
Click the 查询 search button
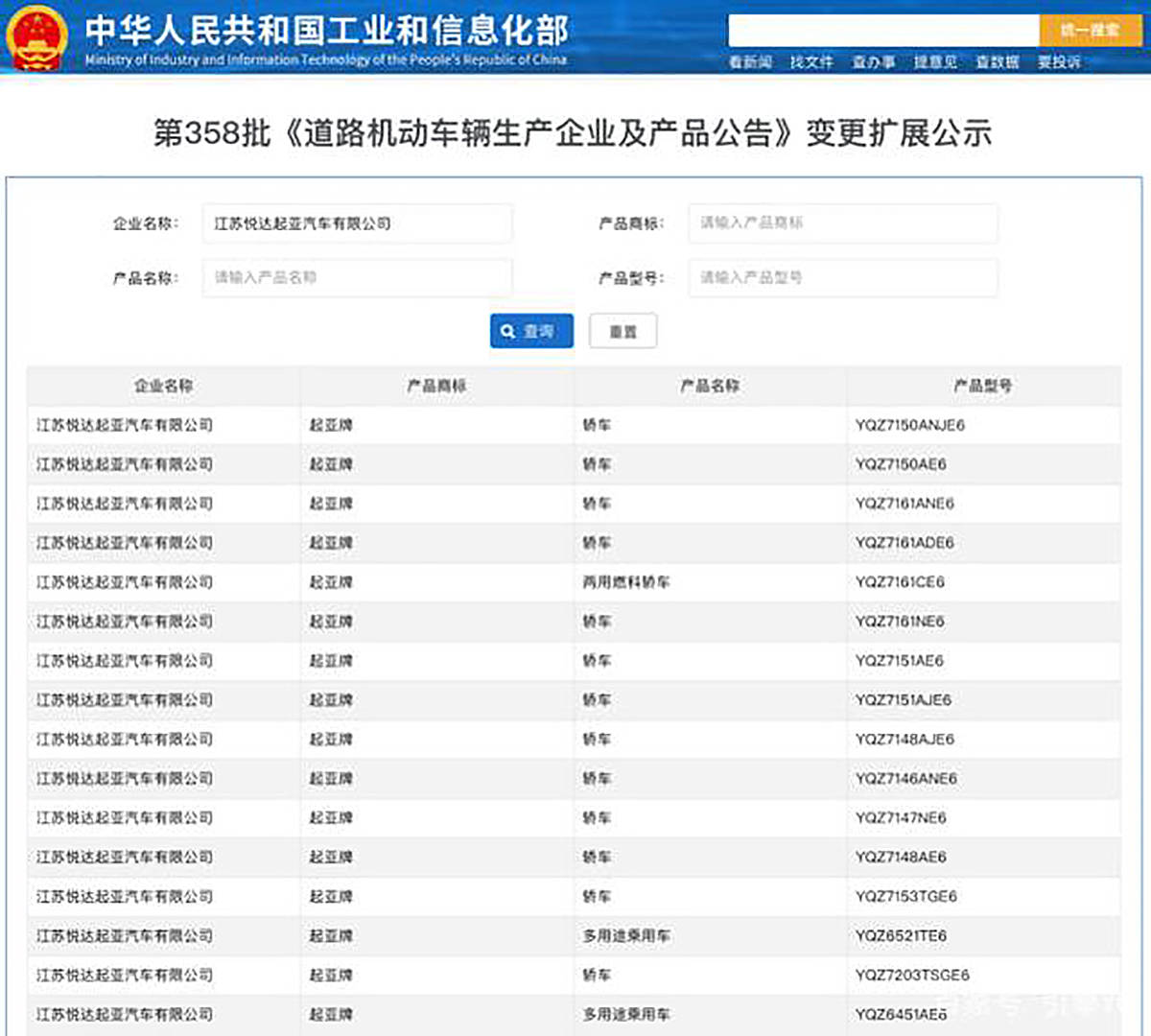point(530,330)
